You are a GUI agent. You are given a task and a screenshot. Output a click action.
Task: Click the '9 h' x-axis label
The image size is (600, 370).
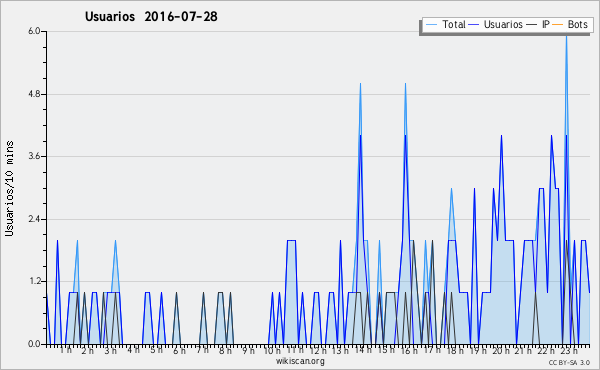coord(248,350)
